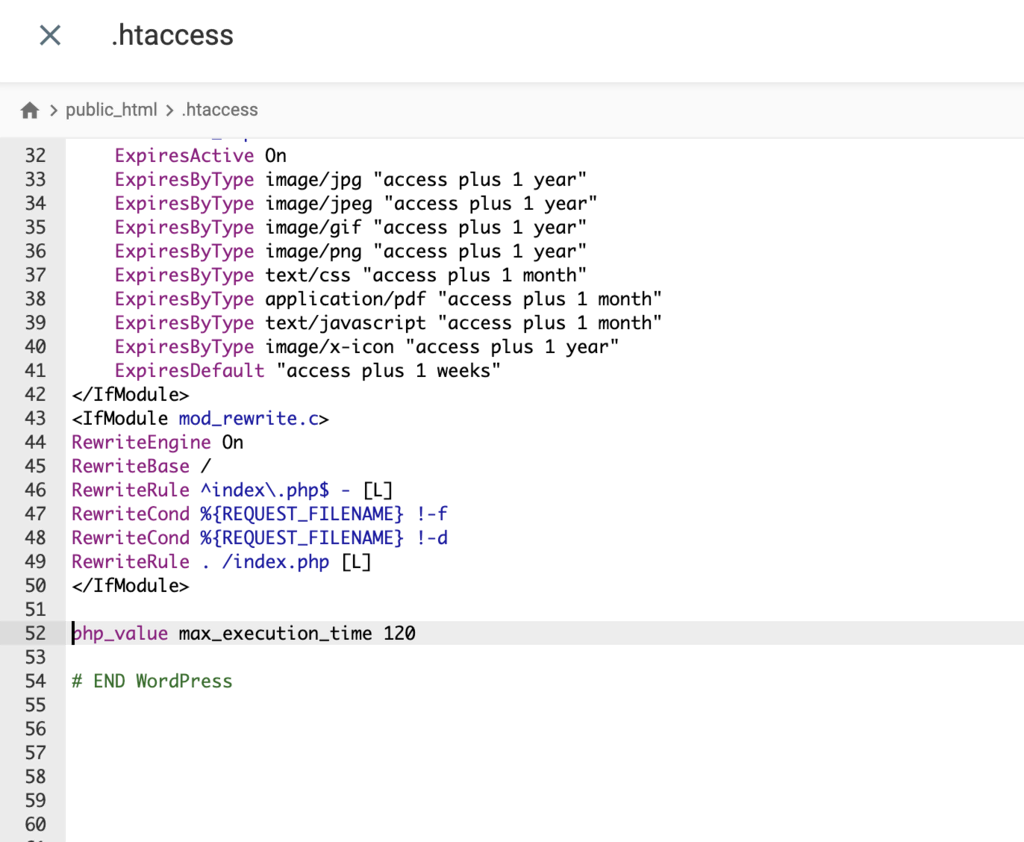
Task: Click the php_value max_execution_time line
Action: [243, 633]
